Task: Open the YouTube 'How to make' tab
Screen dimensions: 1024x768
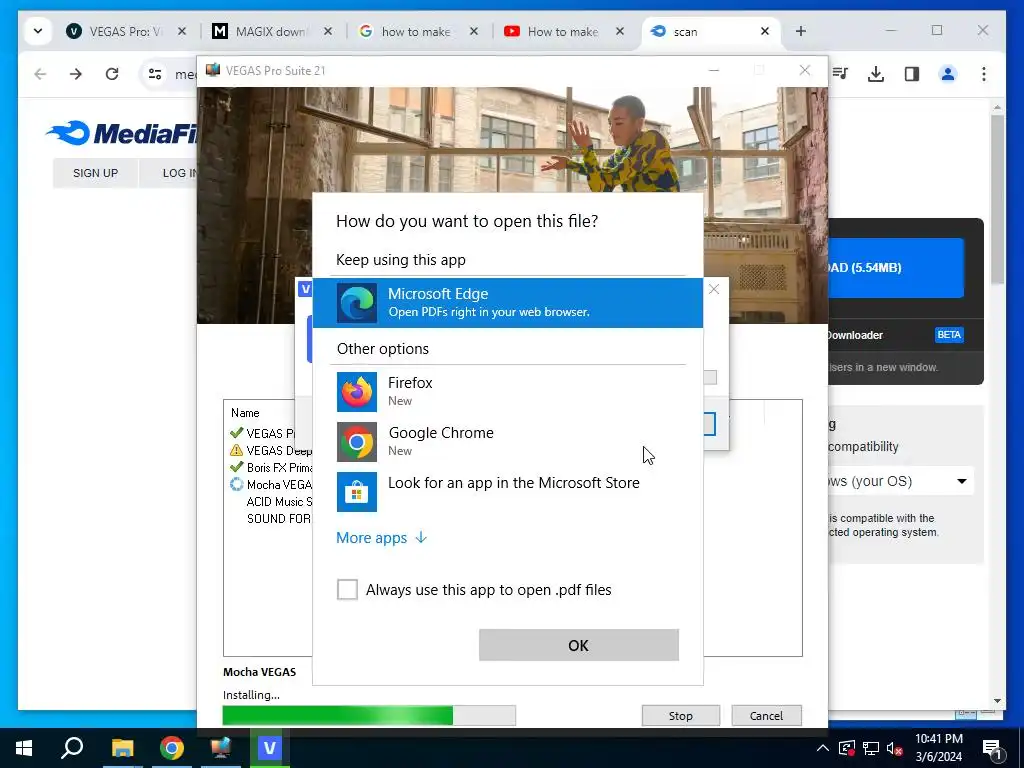Action: [562, 31]
